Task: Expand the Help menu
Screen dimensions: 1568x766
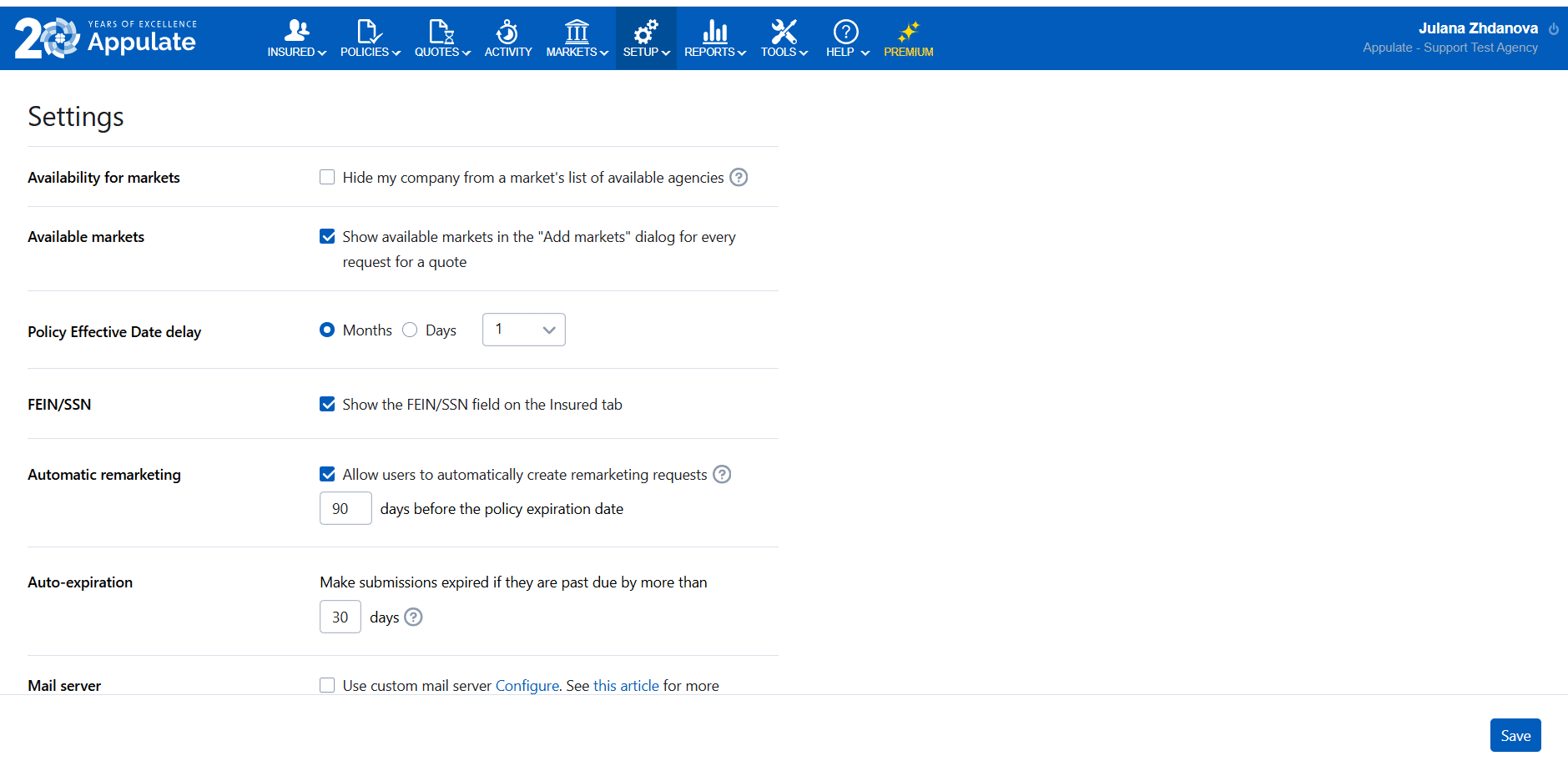Action: (846, 39)
